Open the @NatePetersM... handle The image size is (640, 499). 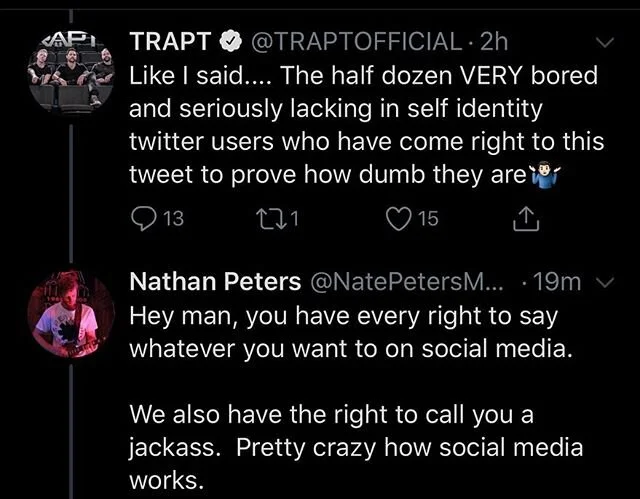point(408,283)
